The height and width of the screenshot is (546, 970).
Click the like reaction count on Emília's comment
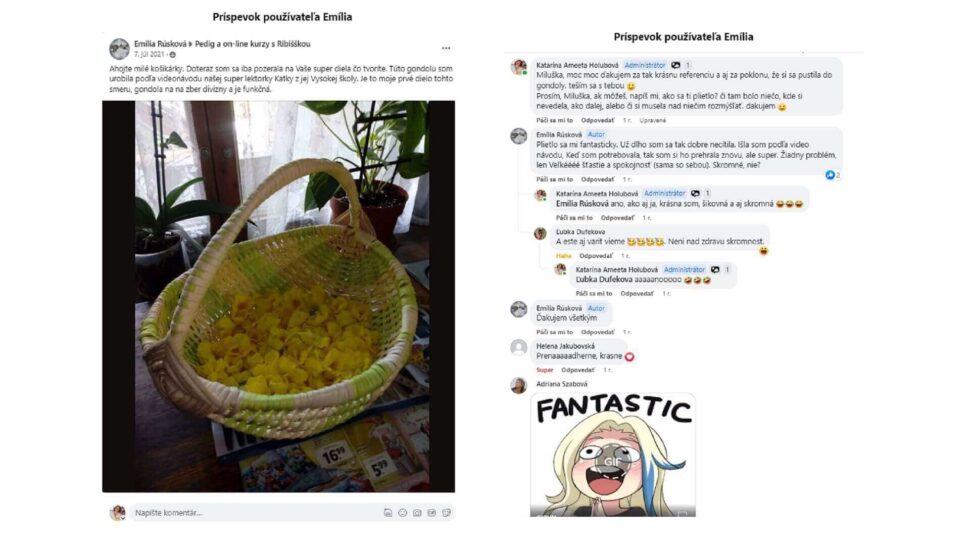click(833, 176)
